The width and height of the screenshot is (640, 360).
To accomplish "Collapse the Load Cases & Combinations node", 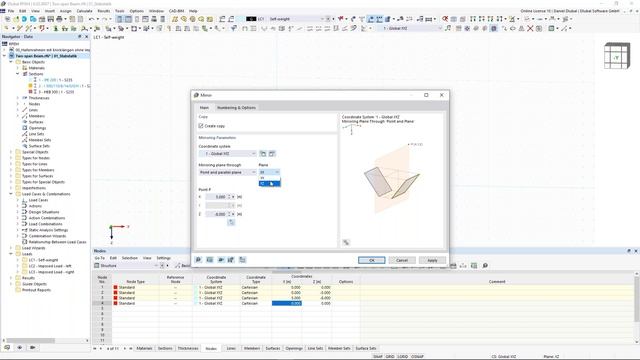I will tap(11, 194).
